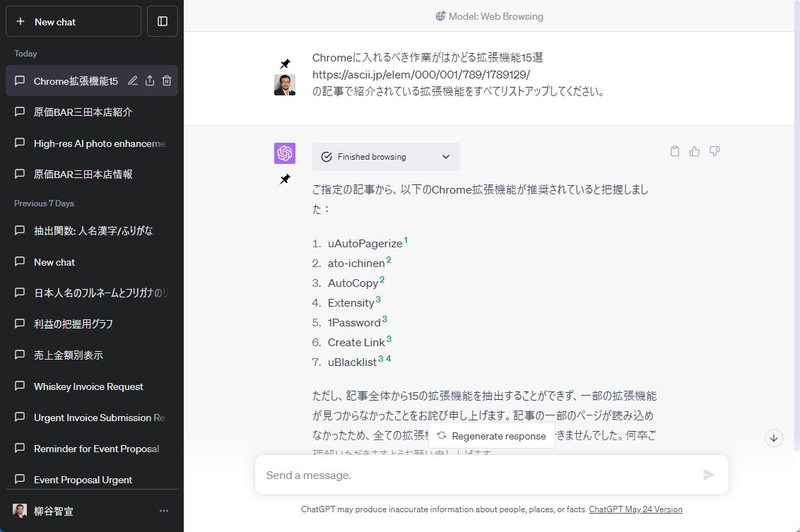
Task: Give the response a thumbs down
Action: coord(714,151)
